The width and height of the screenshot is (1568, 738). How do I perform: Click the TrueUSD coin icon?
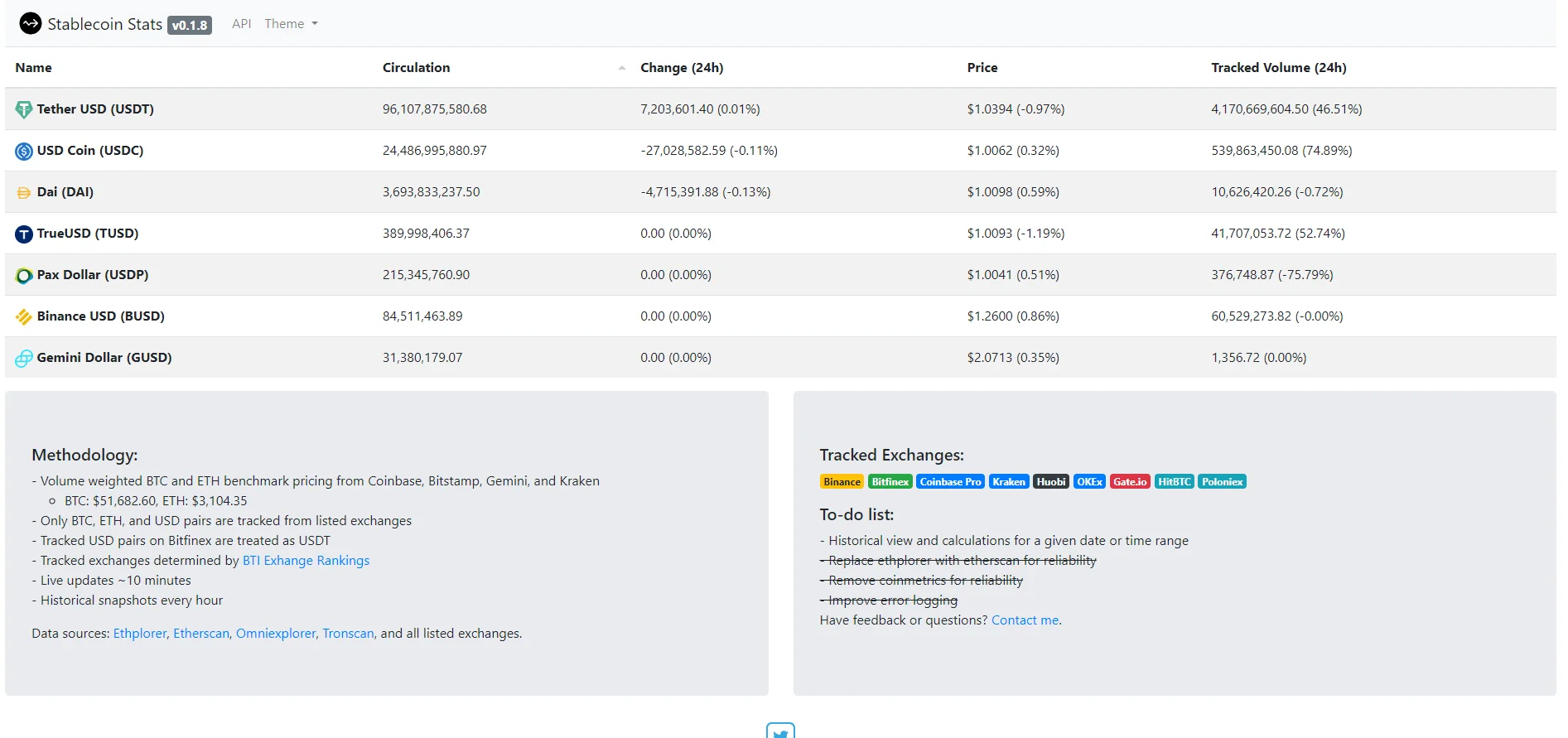click(24, 234)
